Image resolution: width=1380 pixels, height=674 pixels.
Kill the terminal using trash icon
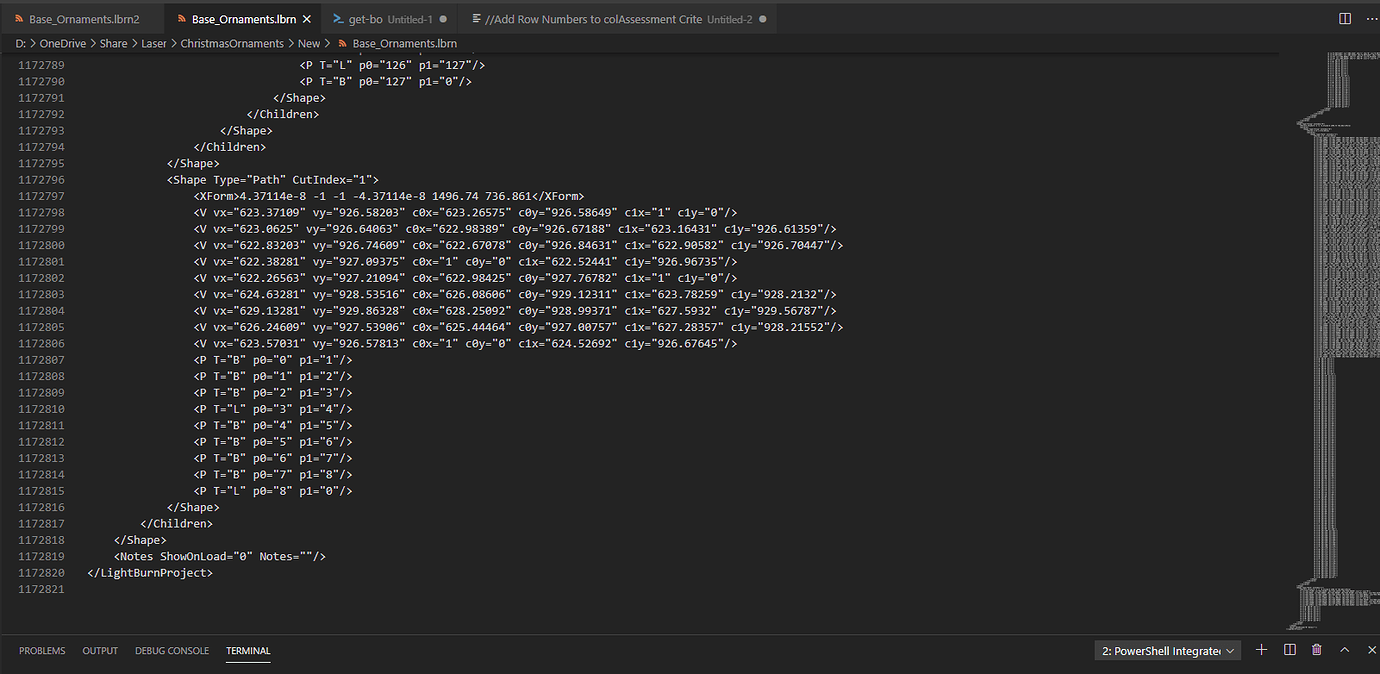(1317, 650)
